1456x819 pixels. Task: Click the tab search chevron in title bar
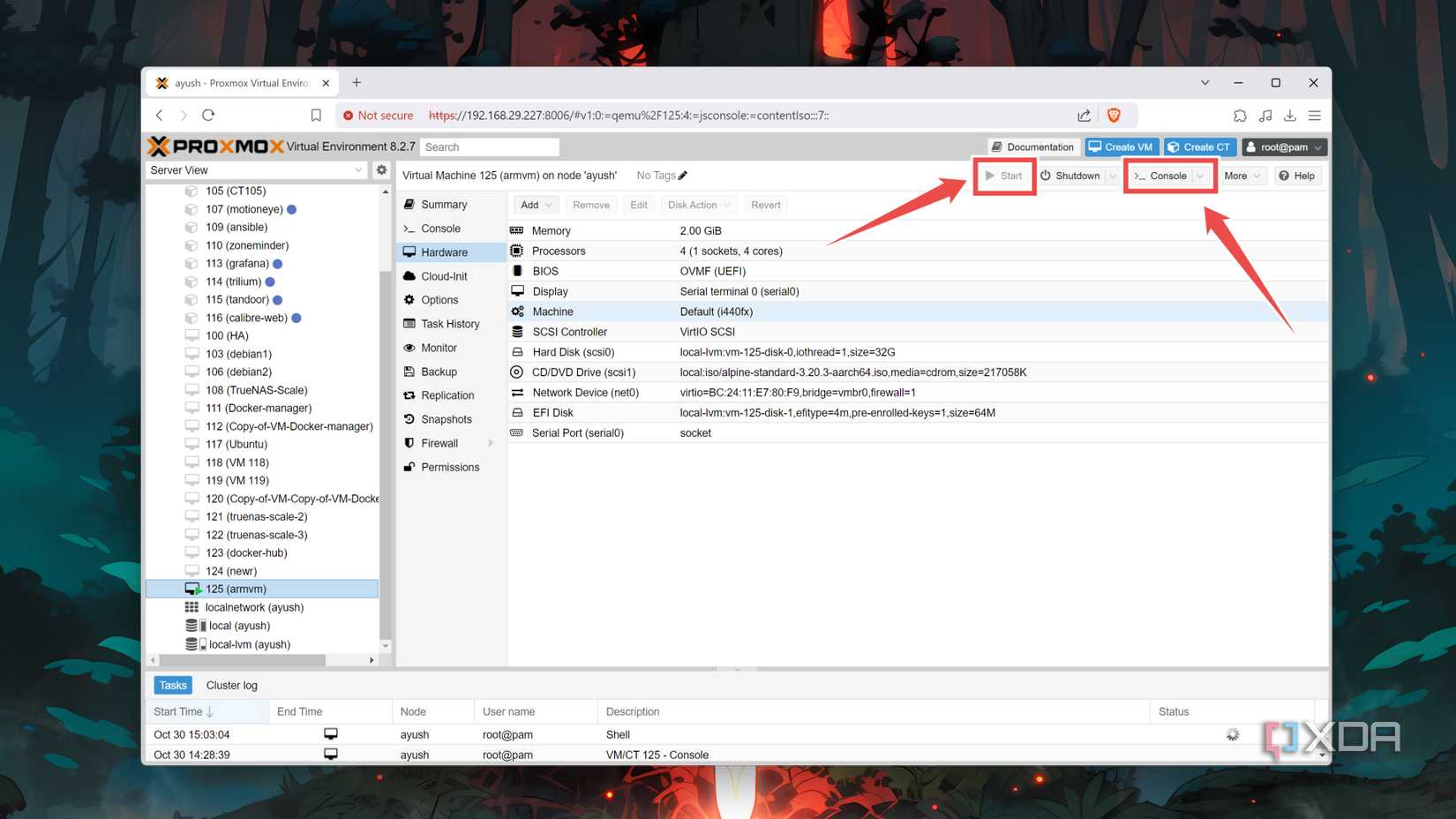click(x=1205, y=83)
